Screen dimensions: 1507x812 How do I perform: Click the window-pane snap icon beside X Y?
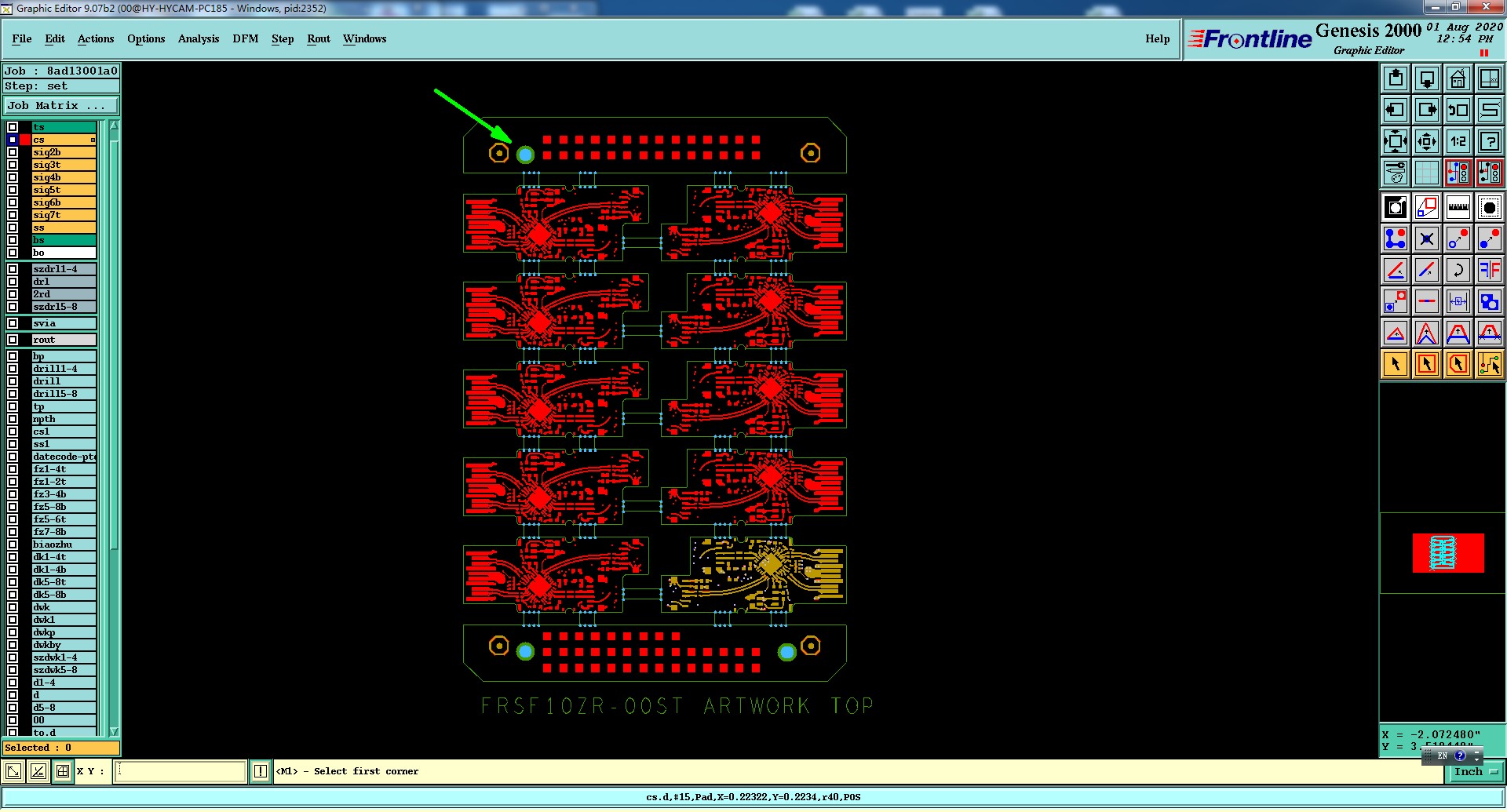[x=63, y=772]
